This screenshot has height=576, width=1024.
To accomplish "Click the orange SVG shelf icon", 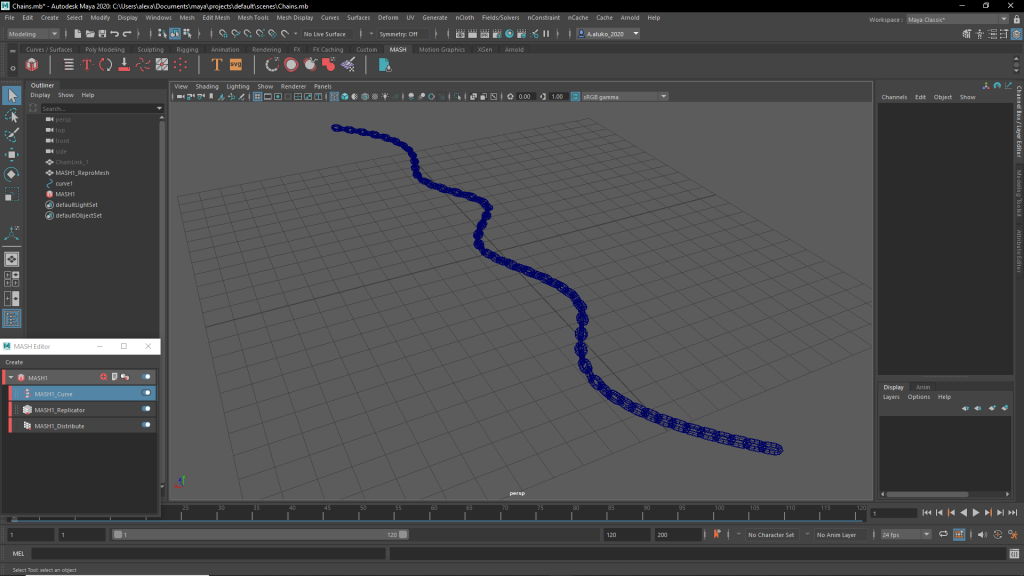I will coord(236,65).
